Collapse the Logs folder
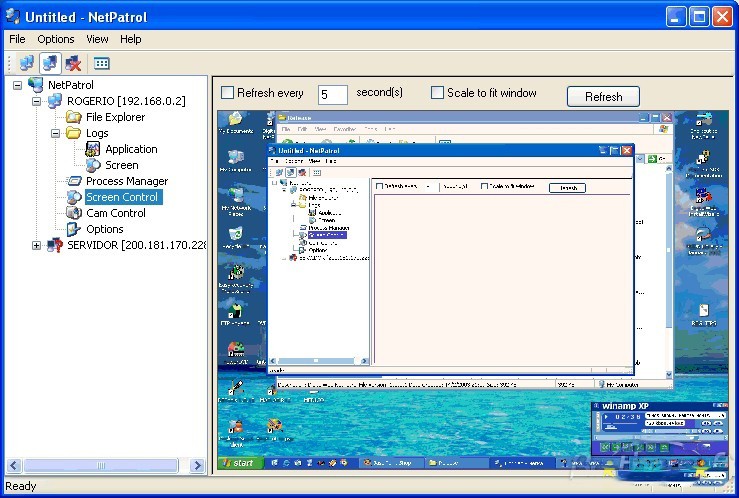The width and height of the screenshot is (739, 498). pos(55,133)
